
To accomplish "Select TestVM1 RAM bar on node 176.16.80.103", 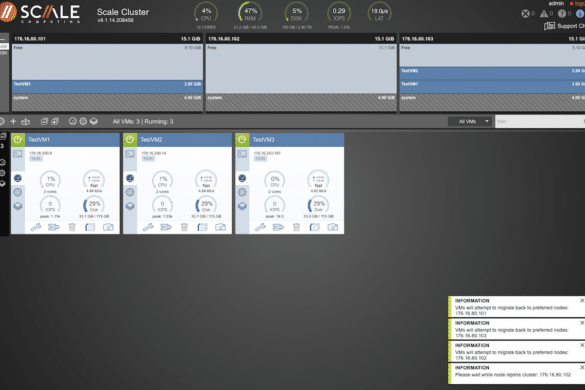I will [x=492, y=86].
